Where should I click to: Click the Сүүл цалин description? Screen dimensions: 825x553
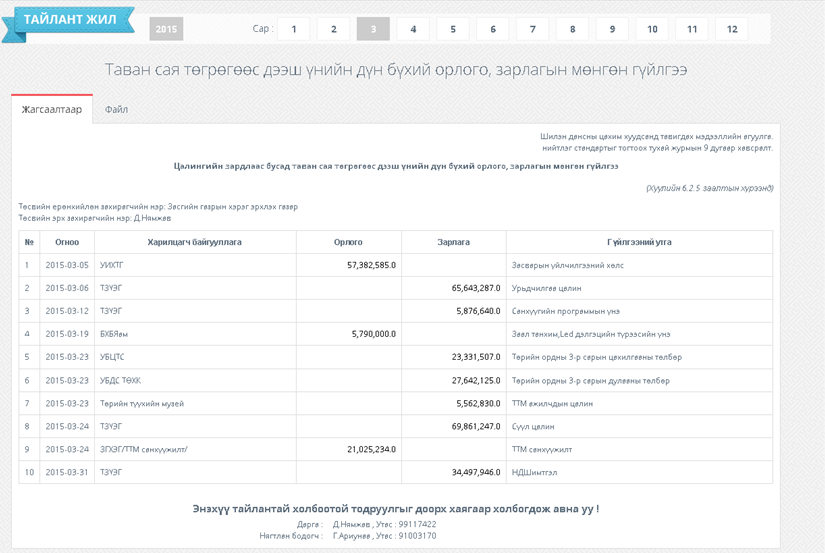coord(533,426)
